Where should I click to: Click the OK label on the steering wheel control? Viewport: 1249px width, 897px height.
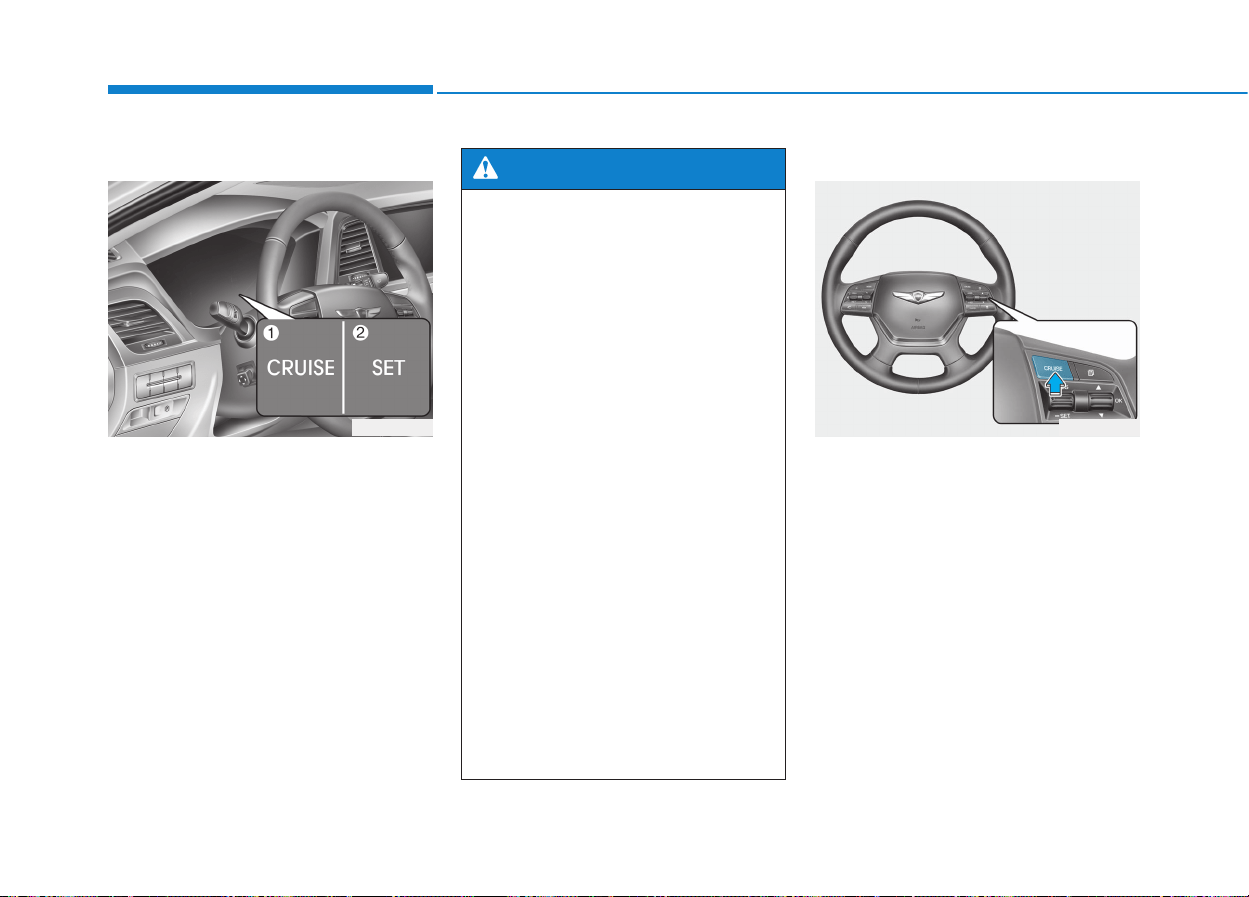click(1118, 401)
